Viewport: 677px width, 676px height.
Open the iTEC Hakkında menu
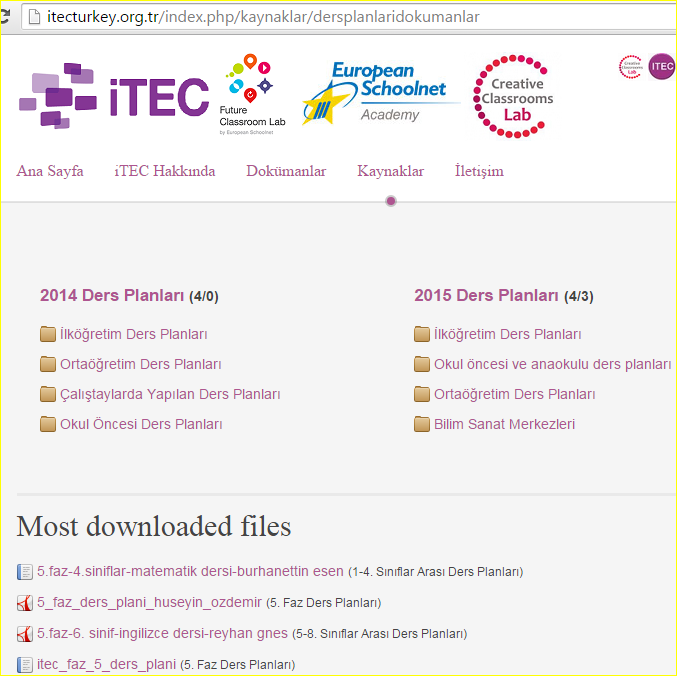click(x=165, y=171)
